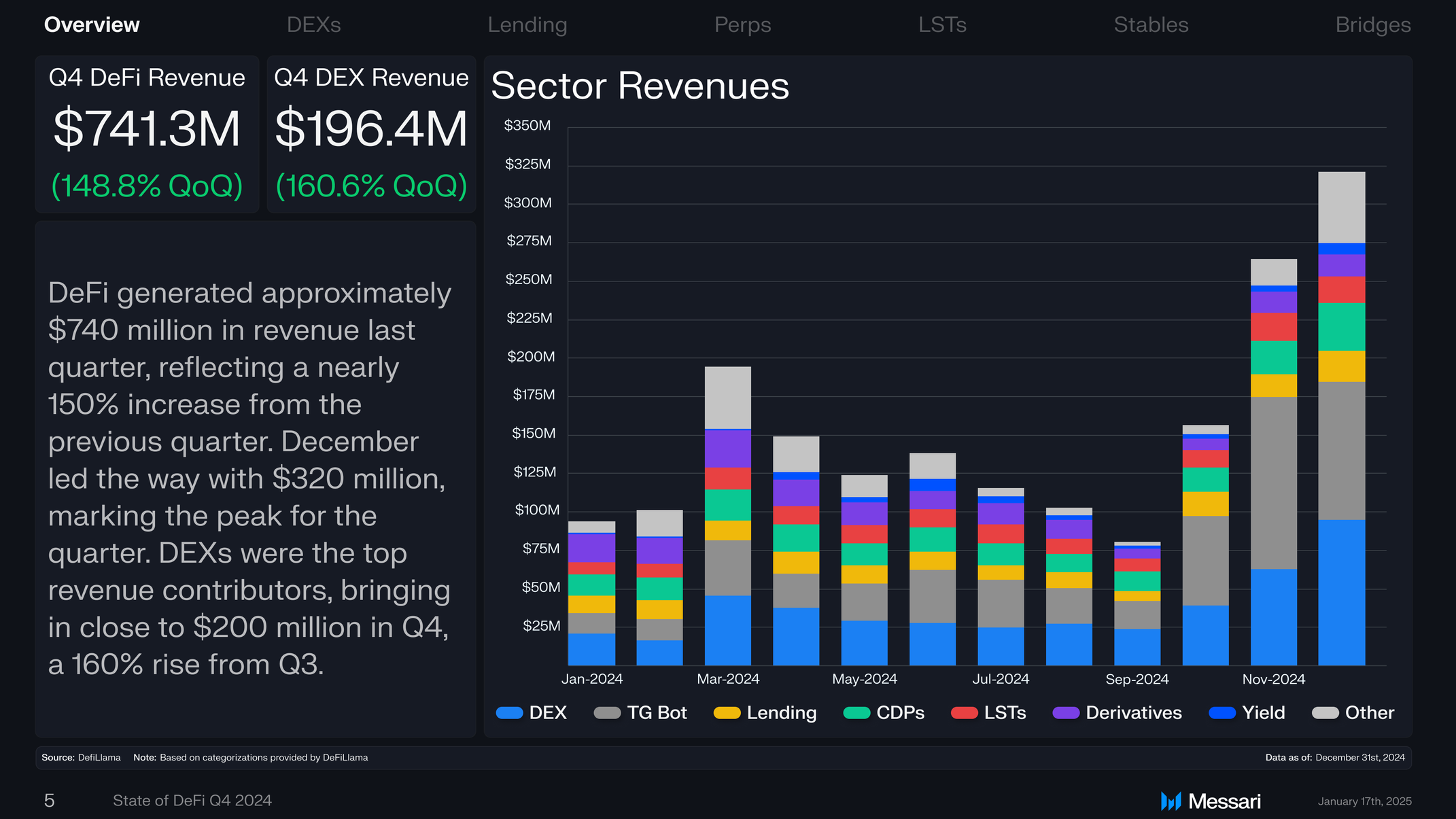Click the Q4 DEX Revenue card
Screen dimensions: 1456x819
click(371, 134)
